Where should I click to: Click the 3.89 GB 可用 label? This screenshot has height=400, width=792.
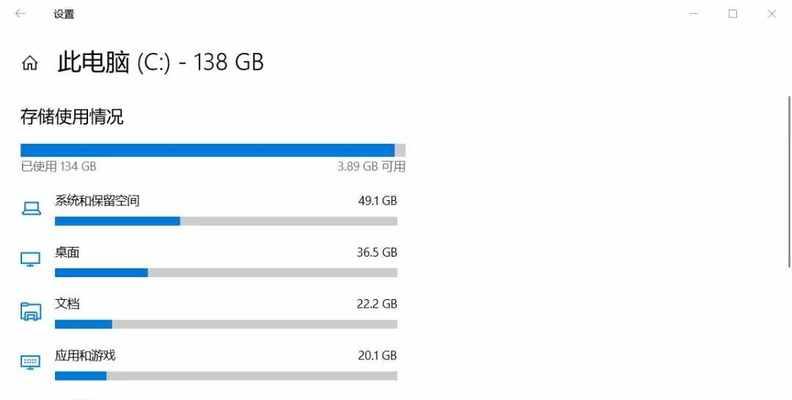(x=371, y=166)
